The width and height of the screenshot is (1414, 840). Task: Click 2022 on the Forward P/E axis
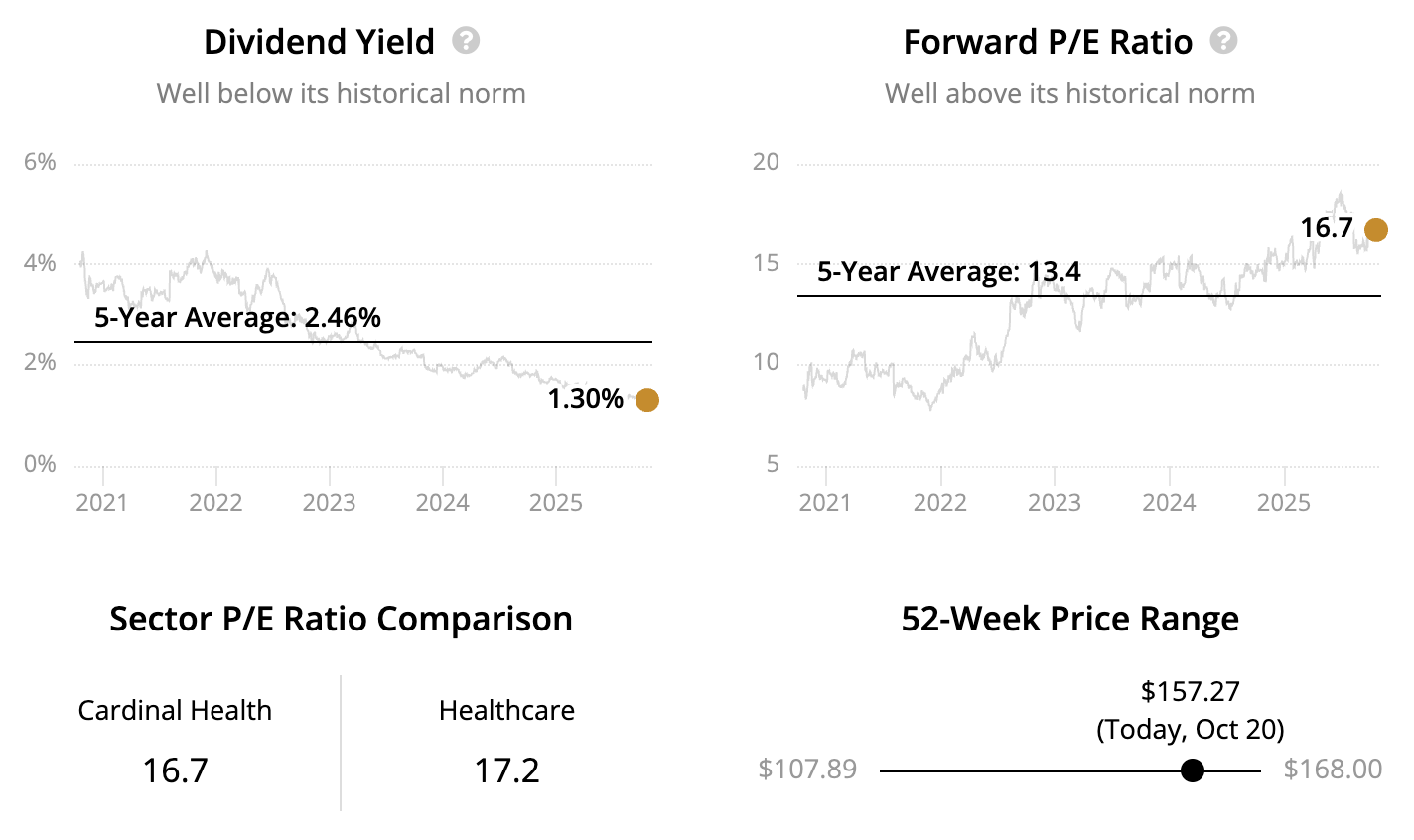939,503
